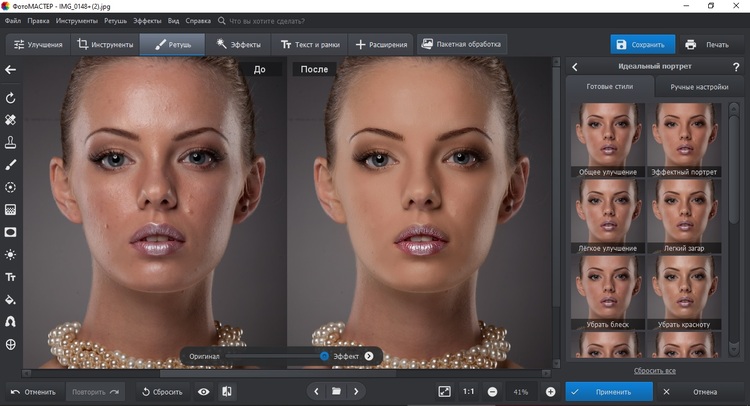Switch to Ручные настройки tab
750x406 pixels.
click(697, 87)
